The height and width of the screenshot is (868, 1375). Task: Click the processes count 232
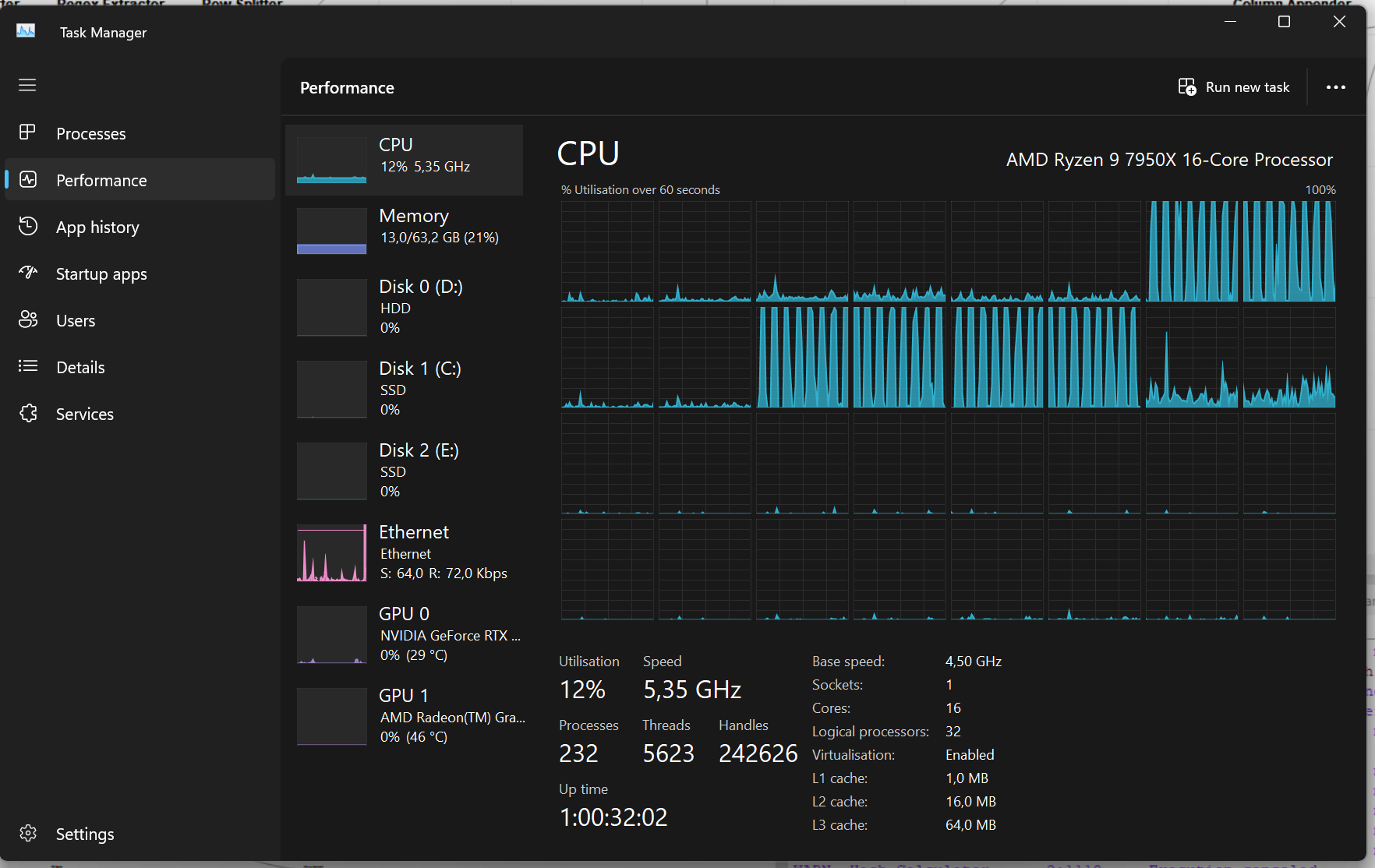point(578,753)
